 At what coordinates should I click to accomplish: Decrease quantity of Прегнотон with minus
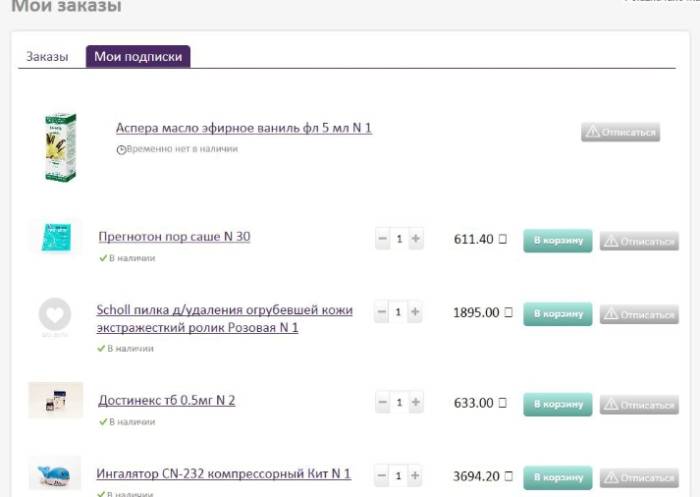383,239
